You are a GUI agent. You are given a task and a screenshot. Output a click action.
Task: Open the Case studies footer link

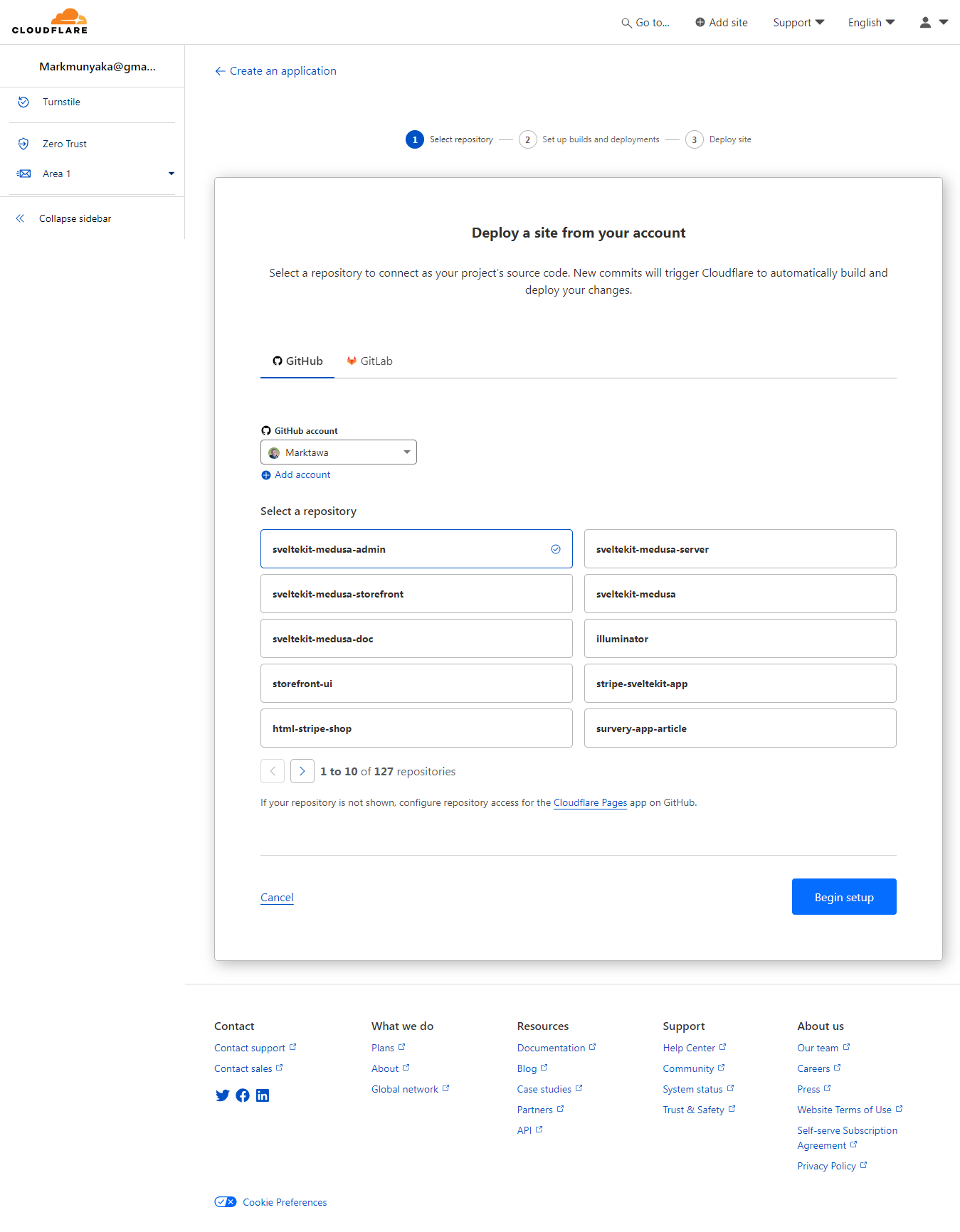[549, 1089]
